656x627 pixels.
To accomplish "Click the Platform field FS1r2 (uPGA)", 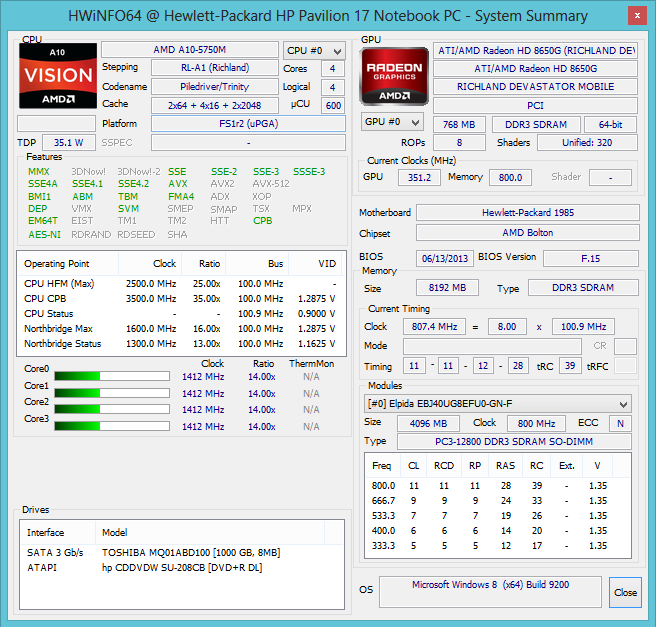I will (x=249, y=124).
